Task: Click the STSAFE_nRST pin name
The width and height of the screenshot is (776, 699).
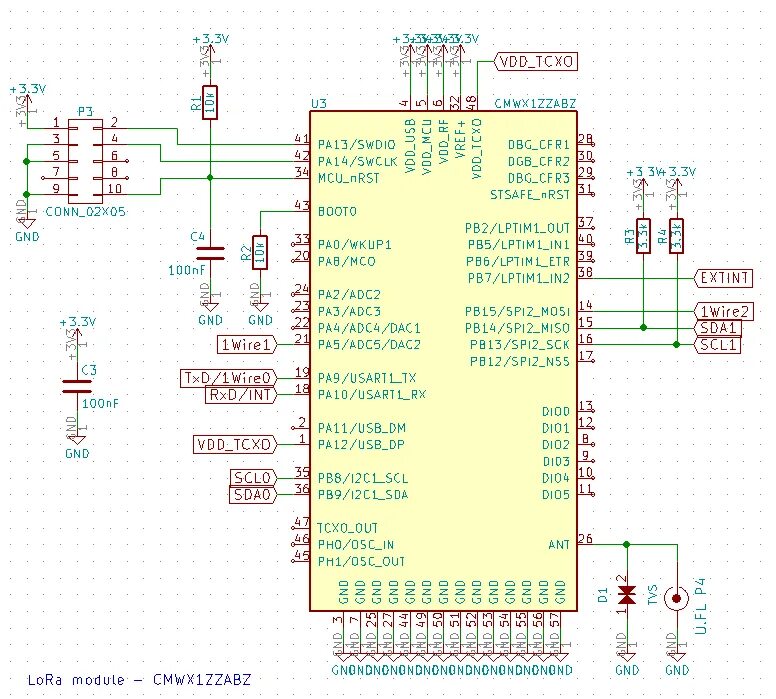Action: pos(530,195)
